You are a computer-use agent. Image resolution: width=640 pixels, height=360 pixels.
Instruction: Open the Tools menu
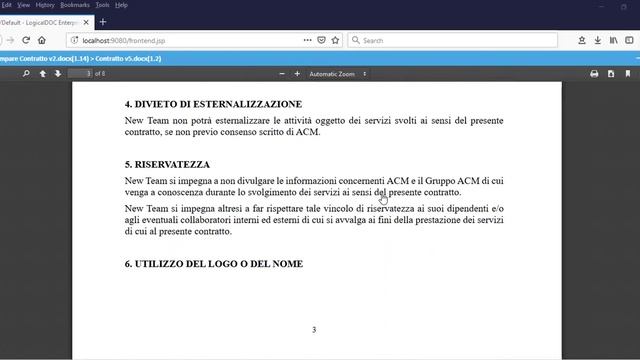click(x=102, y=5)
